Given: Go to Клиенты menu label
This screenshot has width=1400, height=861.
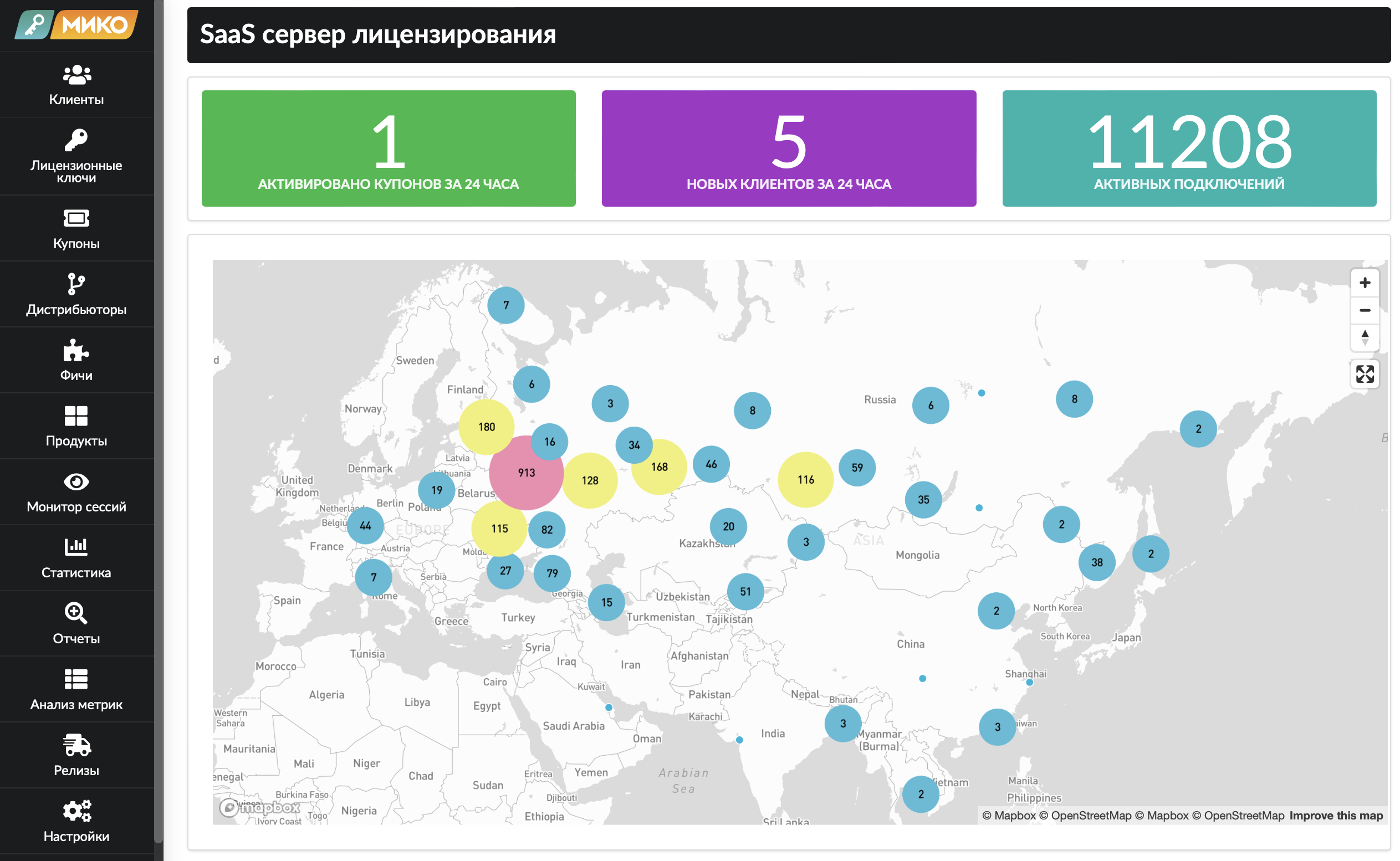Looking at the screenshot, I should click(x=76, y=100).
